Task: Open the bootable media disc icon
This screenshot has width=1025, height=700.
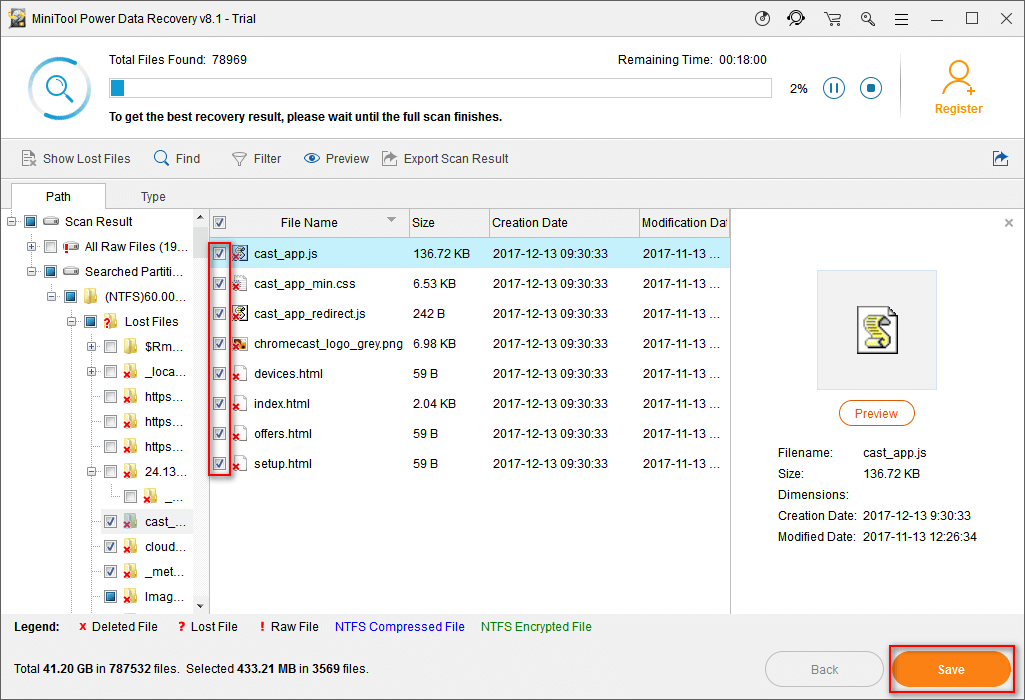Action: [x=762, y=19]
